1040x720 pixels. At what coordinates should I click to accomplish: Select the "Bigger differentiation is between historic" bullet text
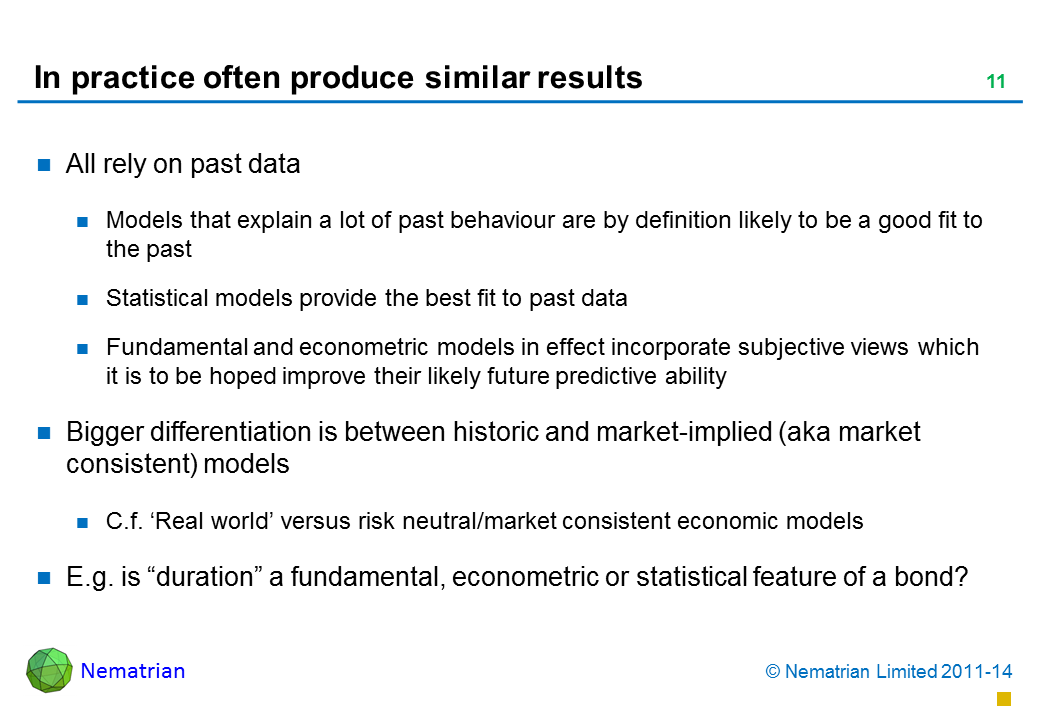(x=493, y=447)
